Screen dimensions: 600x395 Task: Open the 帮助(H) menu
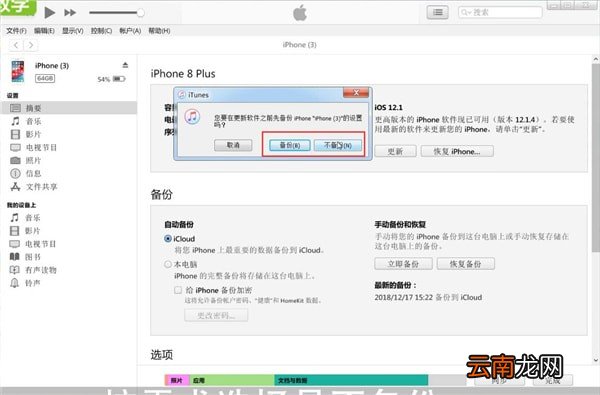[159, 31]
